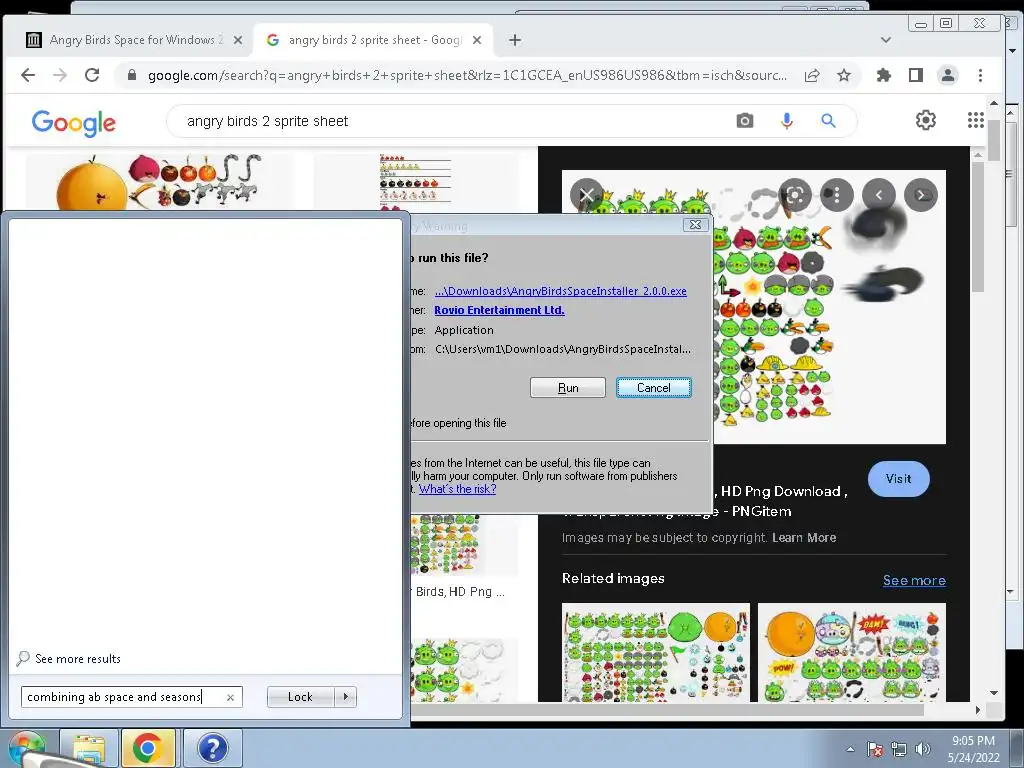Screen dimensions: 1024x768
Task: Show hidden system tray icons
Action: (x=850, y=749)
